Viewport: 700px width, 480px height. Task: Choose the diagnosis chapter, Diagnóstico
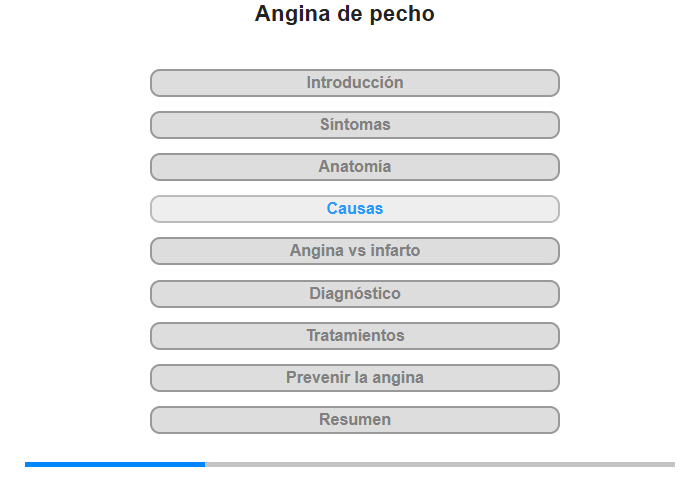(x=355, y=294)
